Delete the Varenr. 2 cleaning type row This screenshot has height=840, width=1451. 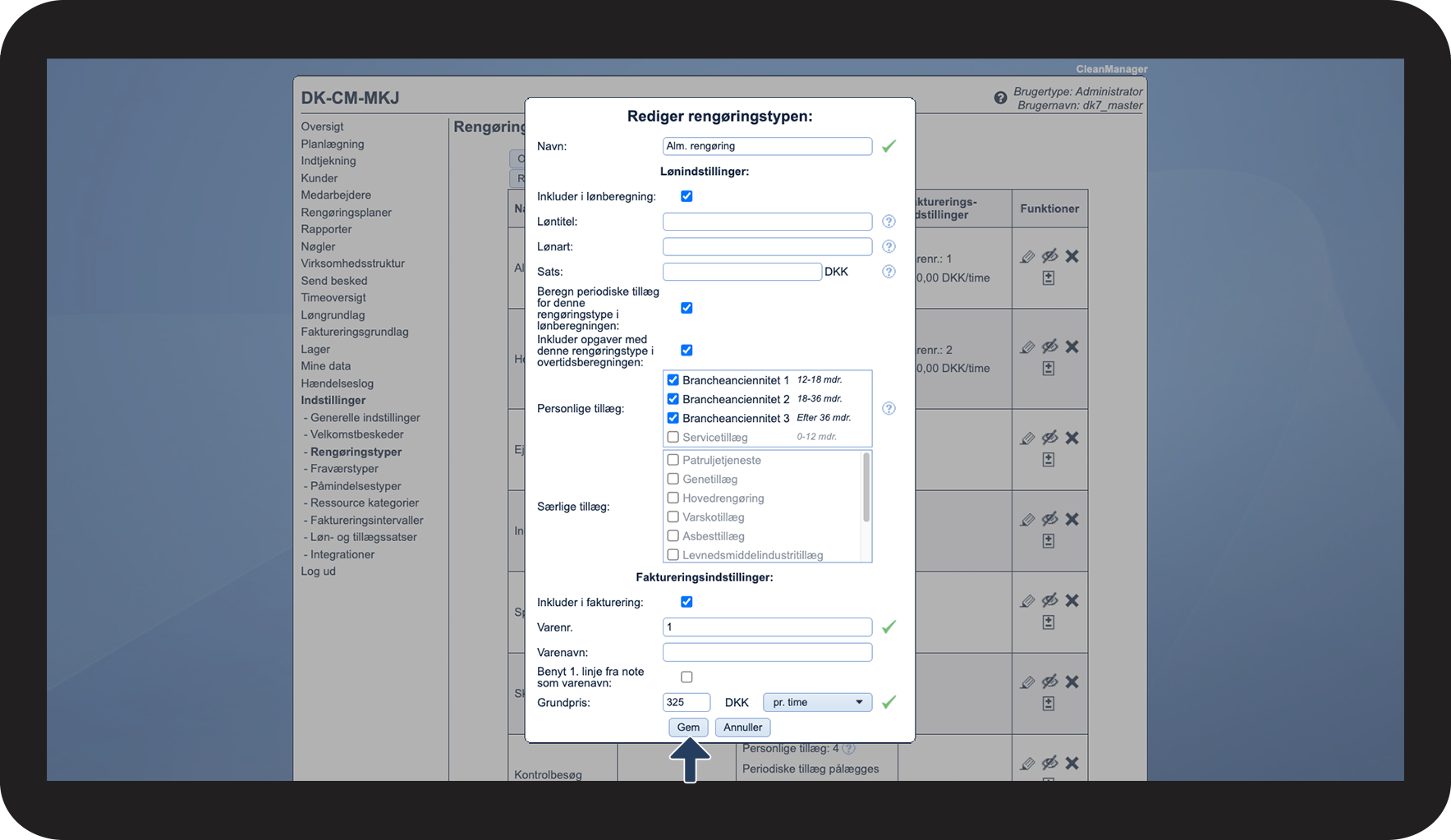point(1072,347)
